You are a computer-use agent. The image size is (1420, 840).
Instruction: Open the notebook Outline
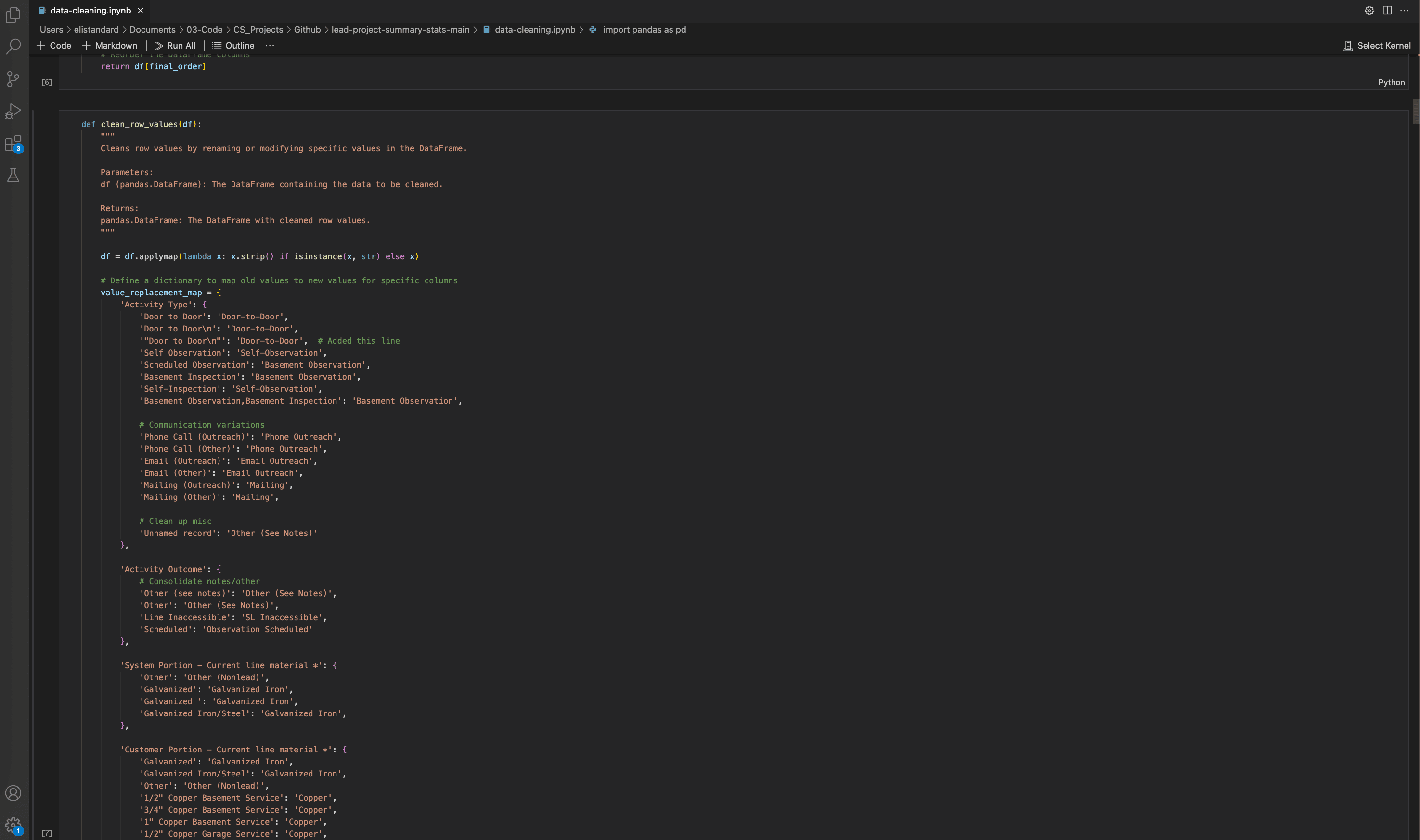233,45
